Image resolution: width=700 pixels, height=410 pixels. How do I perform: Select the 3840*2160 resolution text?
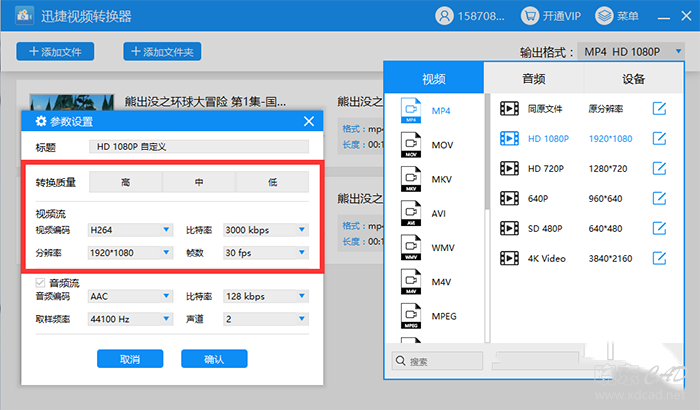[x=610, y=258]
